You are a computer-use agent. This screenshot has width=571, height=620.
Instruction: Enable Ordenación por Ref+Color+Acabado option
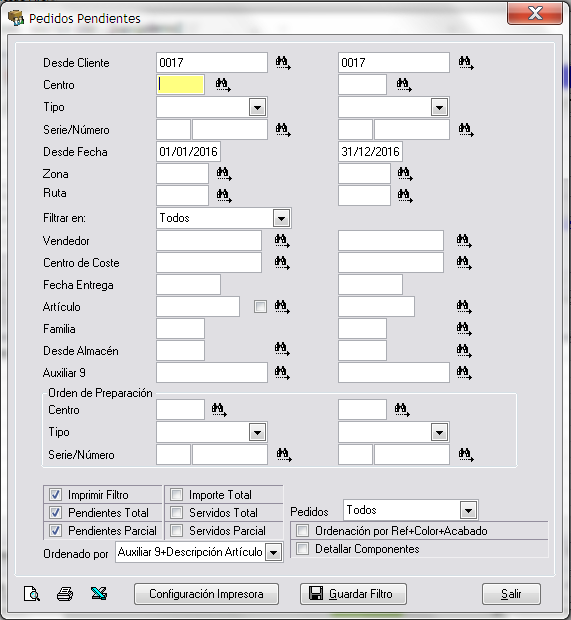click(x=303, y=531)
